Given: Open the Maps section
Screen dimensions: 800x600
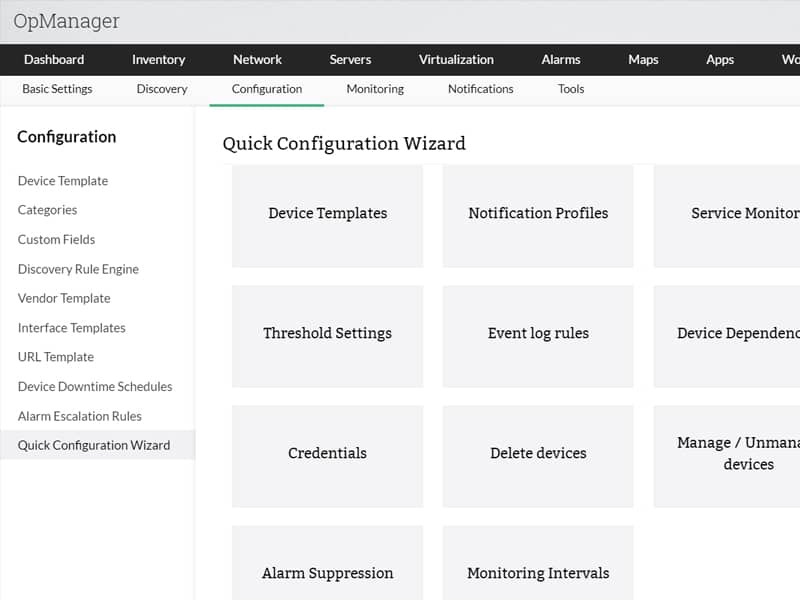Looking at the screenshot, I should 643,60.
